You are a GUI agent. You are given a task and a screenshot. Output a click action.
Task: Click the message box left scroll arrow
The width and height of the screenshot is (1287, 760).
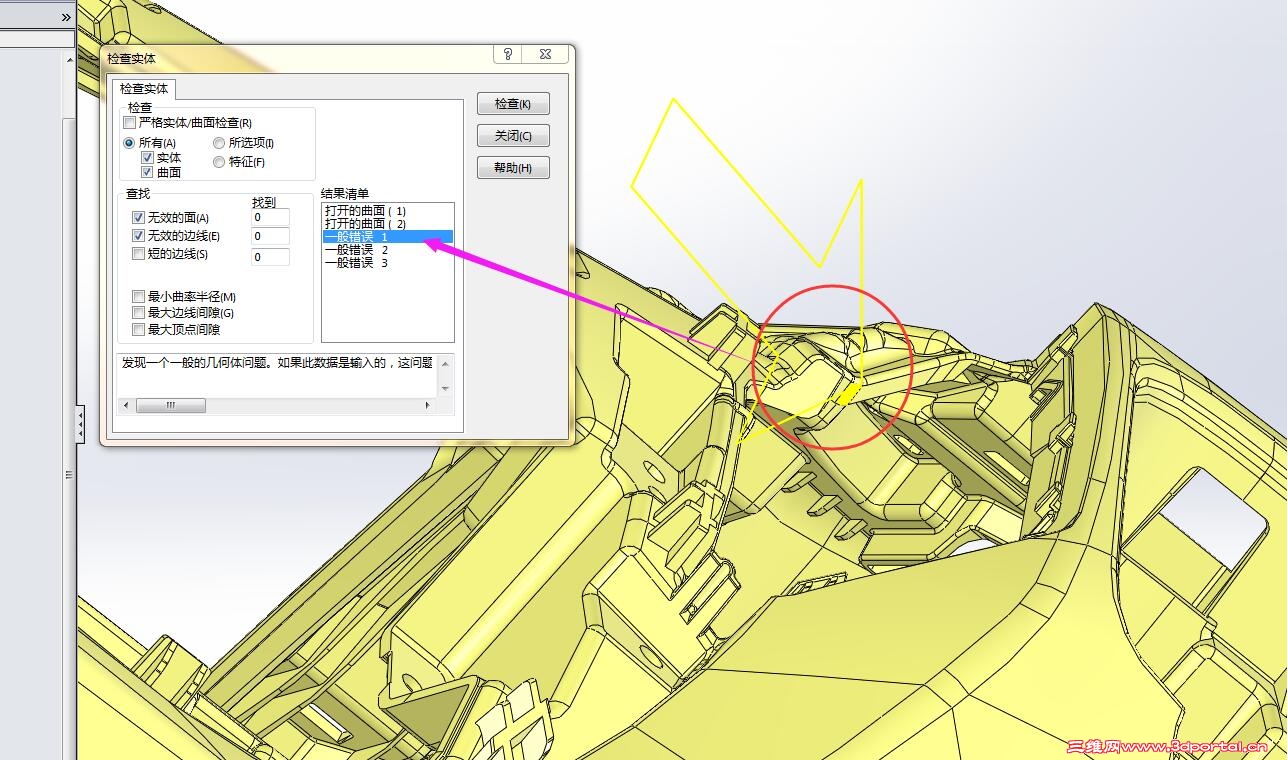125,405
